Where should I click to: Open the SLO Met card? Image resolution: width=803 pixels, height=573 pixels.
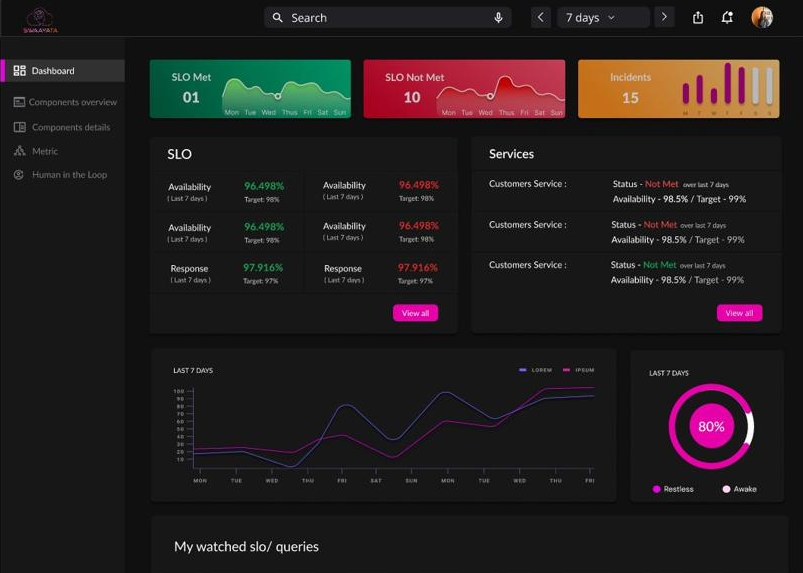click(250, 89)
